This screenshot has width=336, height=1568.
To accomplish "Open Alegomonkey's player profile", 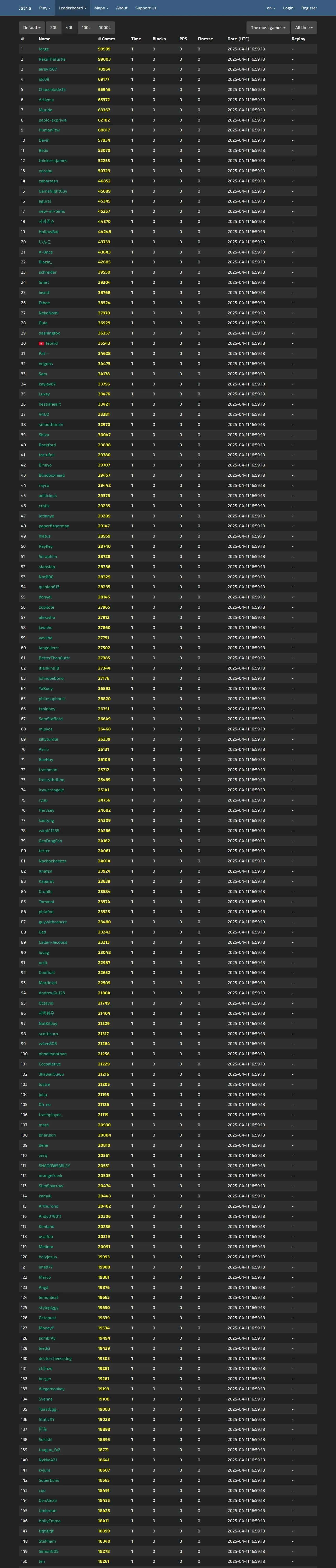I will click(x=51, y=1388).
